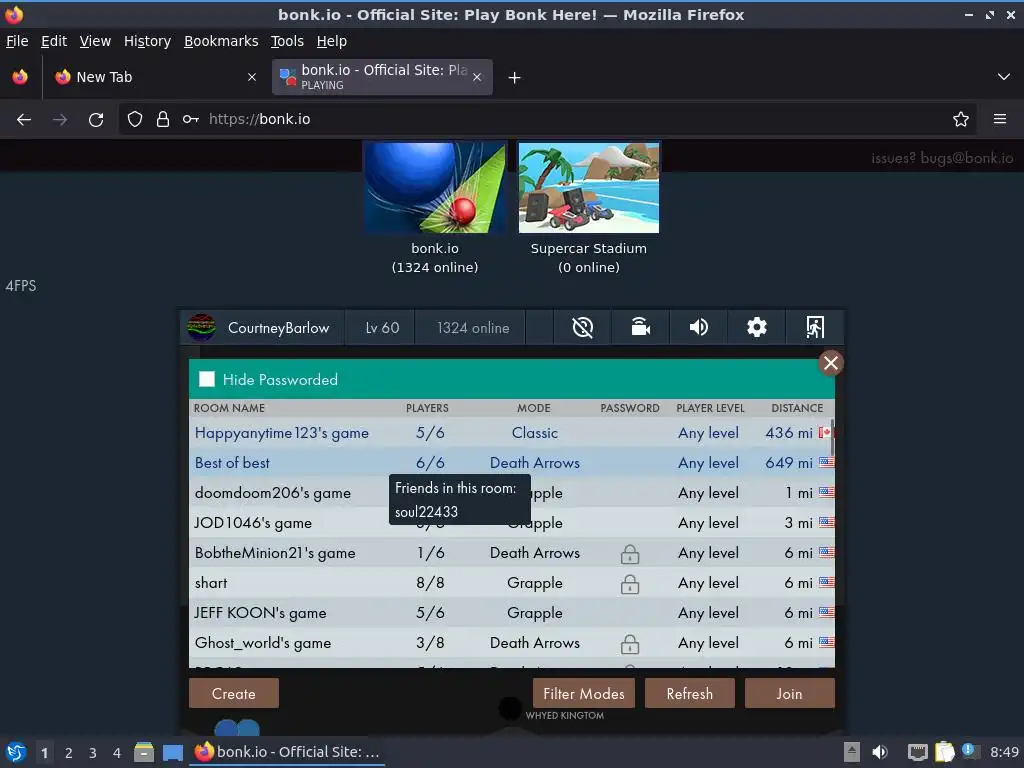1024x768 pixels.
Task: Click US flag on doomdoom206's game row
Action: (x=827, y=492)
